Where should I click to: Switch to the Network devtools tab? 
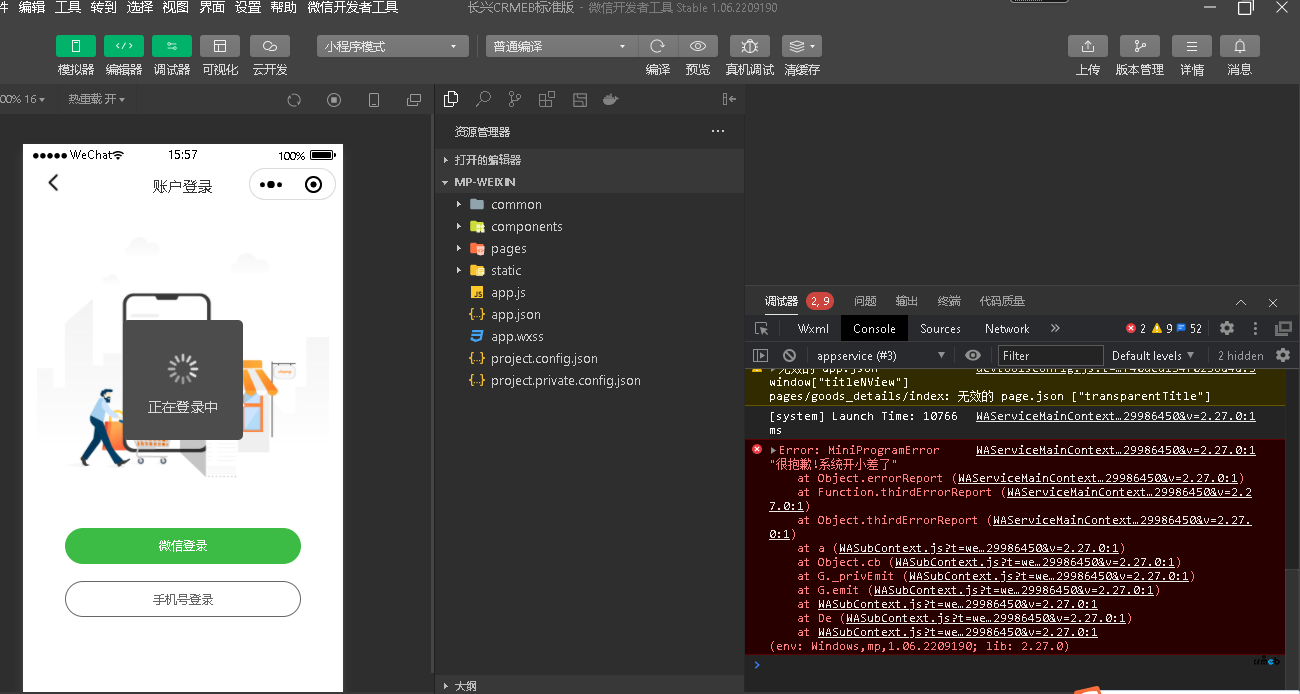tap(1007, 328)
